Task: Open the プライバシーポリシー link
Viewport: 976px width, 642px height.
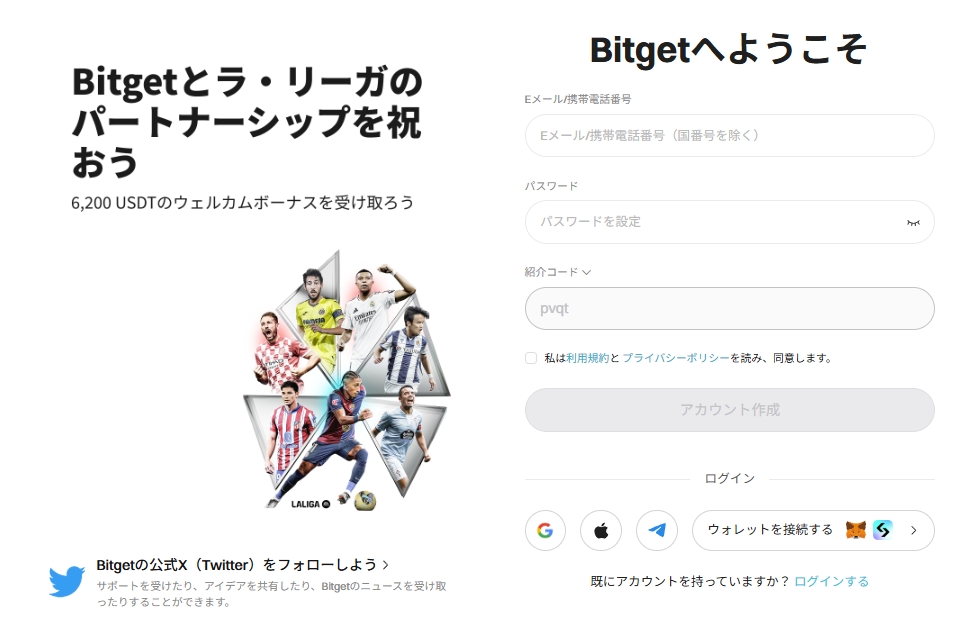Action: (x=675, y=357)
